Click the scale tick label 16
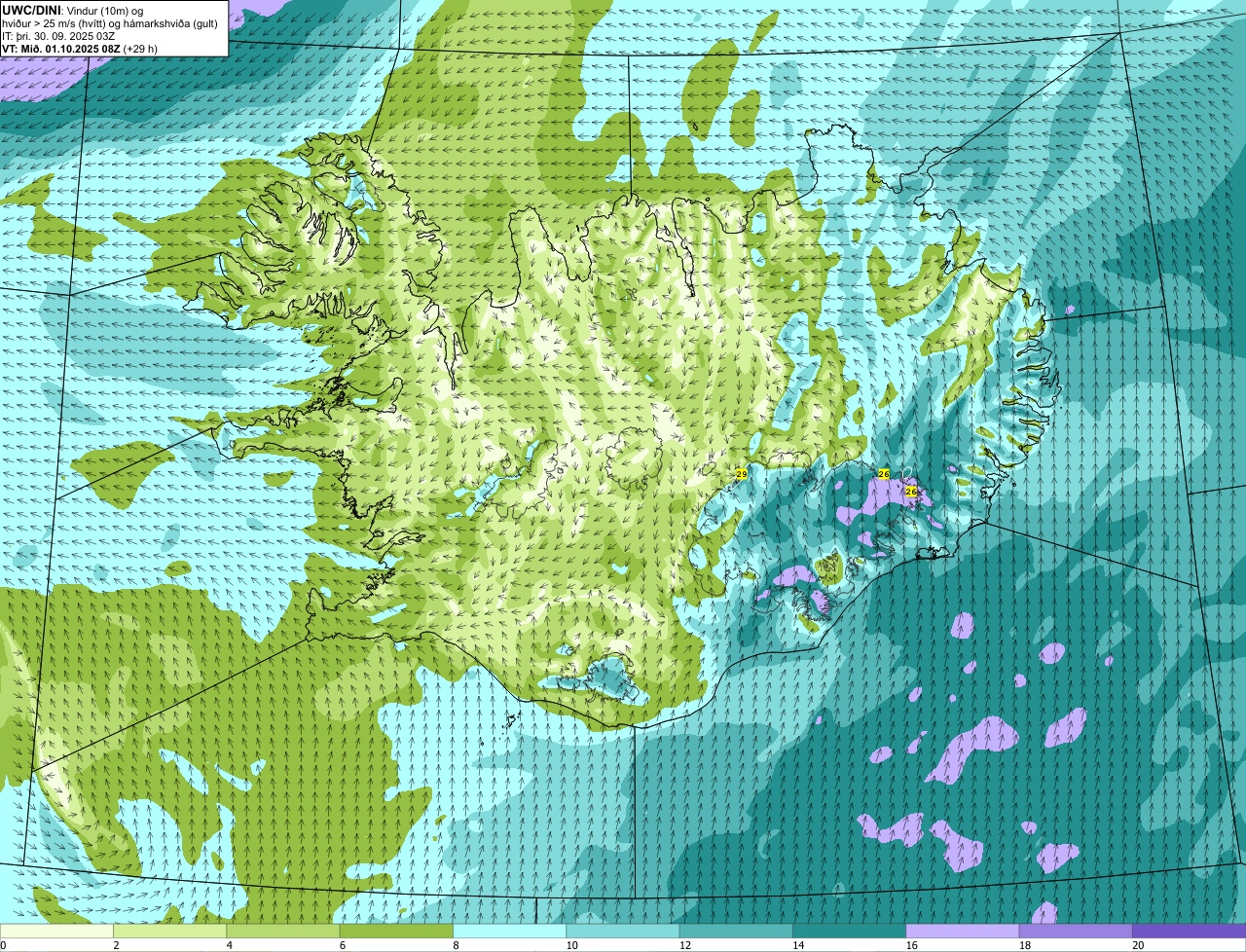This screenshot has width=1246, height=952. click(911, 945)
